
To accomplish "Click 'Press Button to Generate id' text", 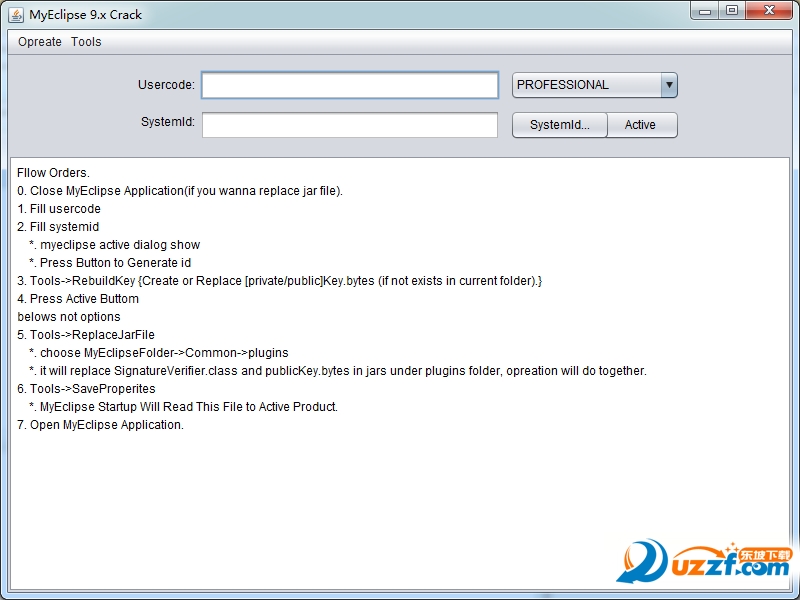I will pos(115,263).
